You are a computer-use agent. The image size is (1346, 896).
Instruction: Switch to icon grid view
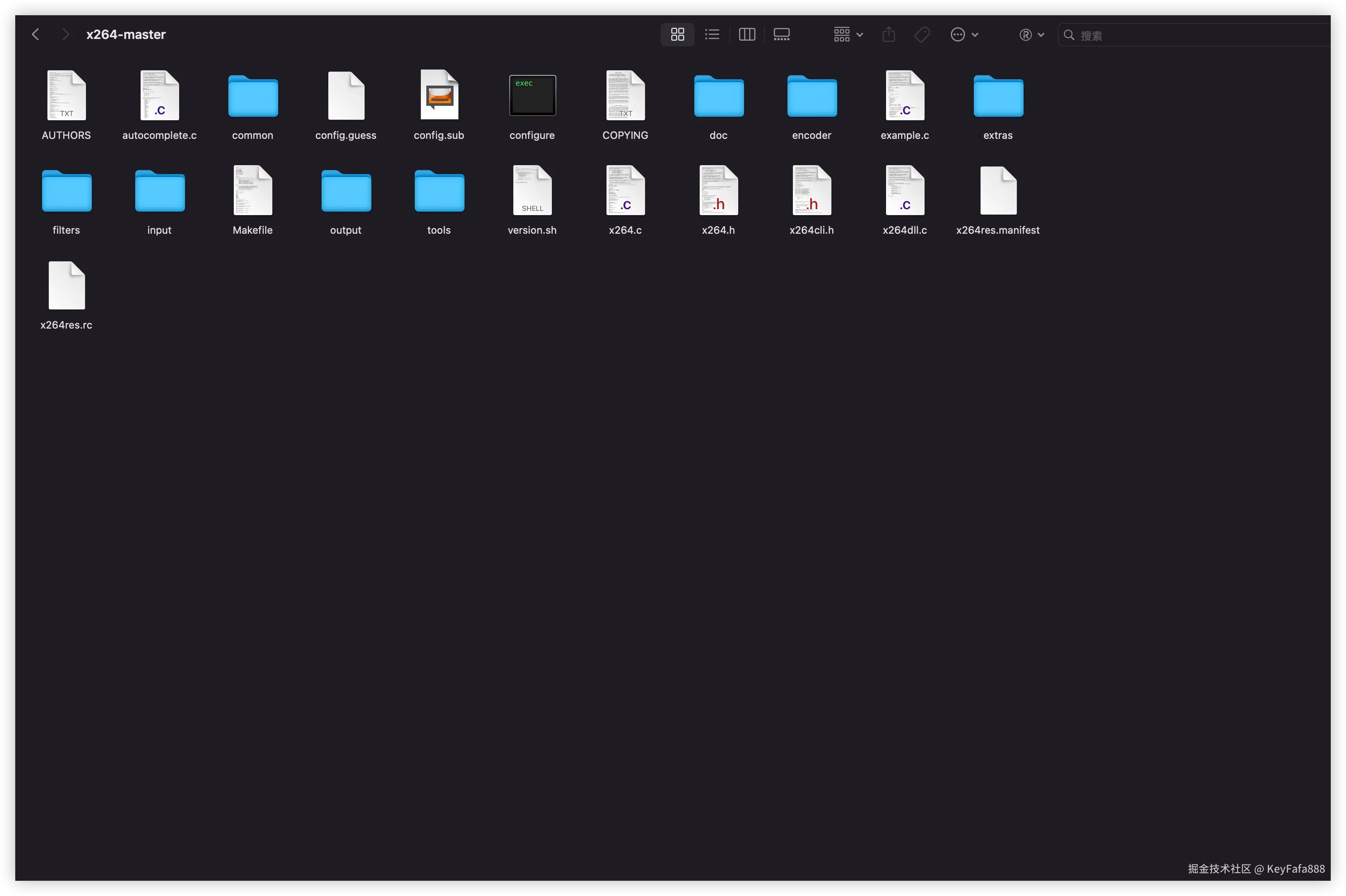[677, 35]
